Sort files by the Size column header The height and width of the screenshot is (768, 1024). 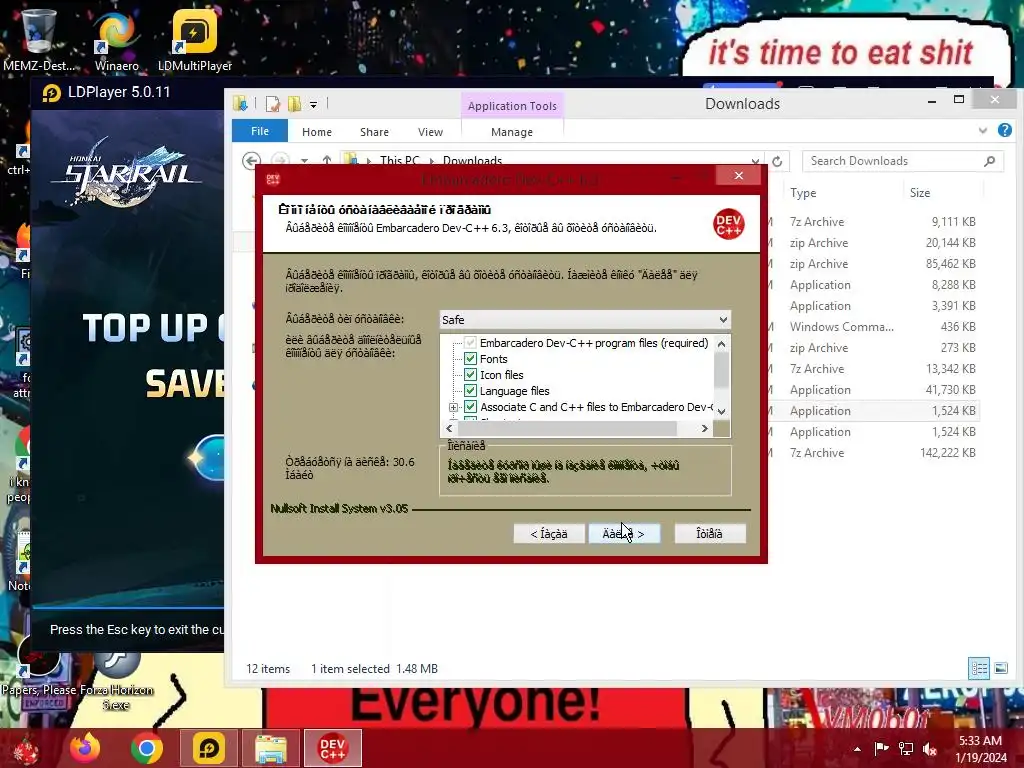pyautogui.click(x=920, y=193)
